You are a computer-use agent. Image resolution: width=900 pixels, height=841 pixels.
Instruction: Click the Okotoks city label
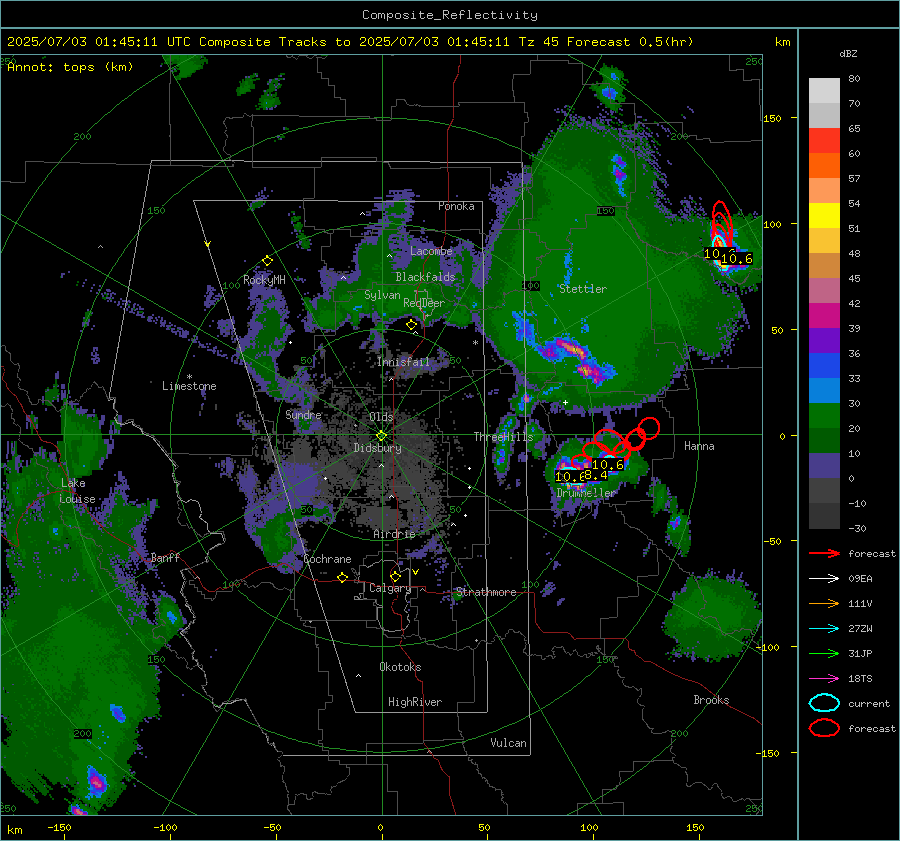pos(400,667)
